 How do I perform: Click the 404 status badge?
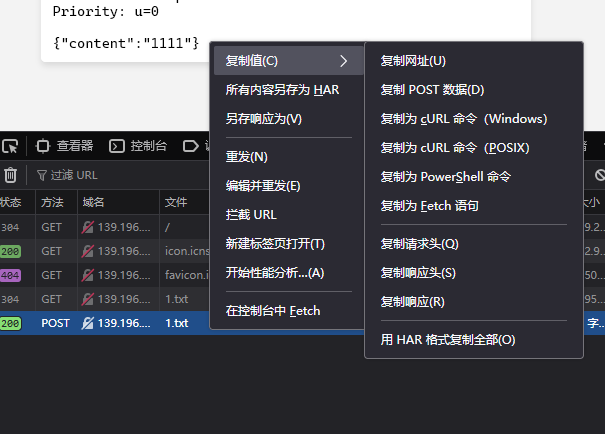point(10,275)
